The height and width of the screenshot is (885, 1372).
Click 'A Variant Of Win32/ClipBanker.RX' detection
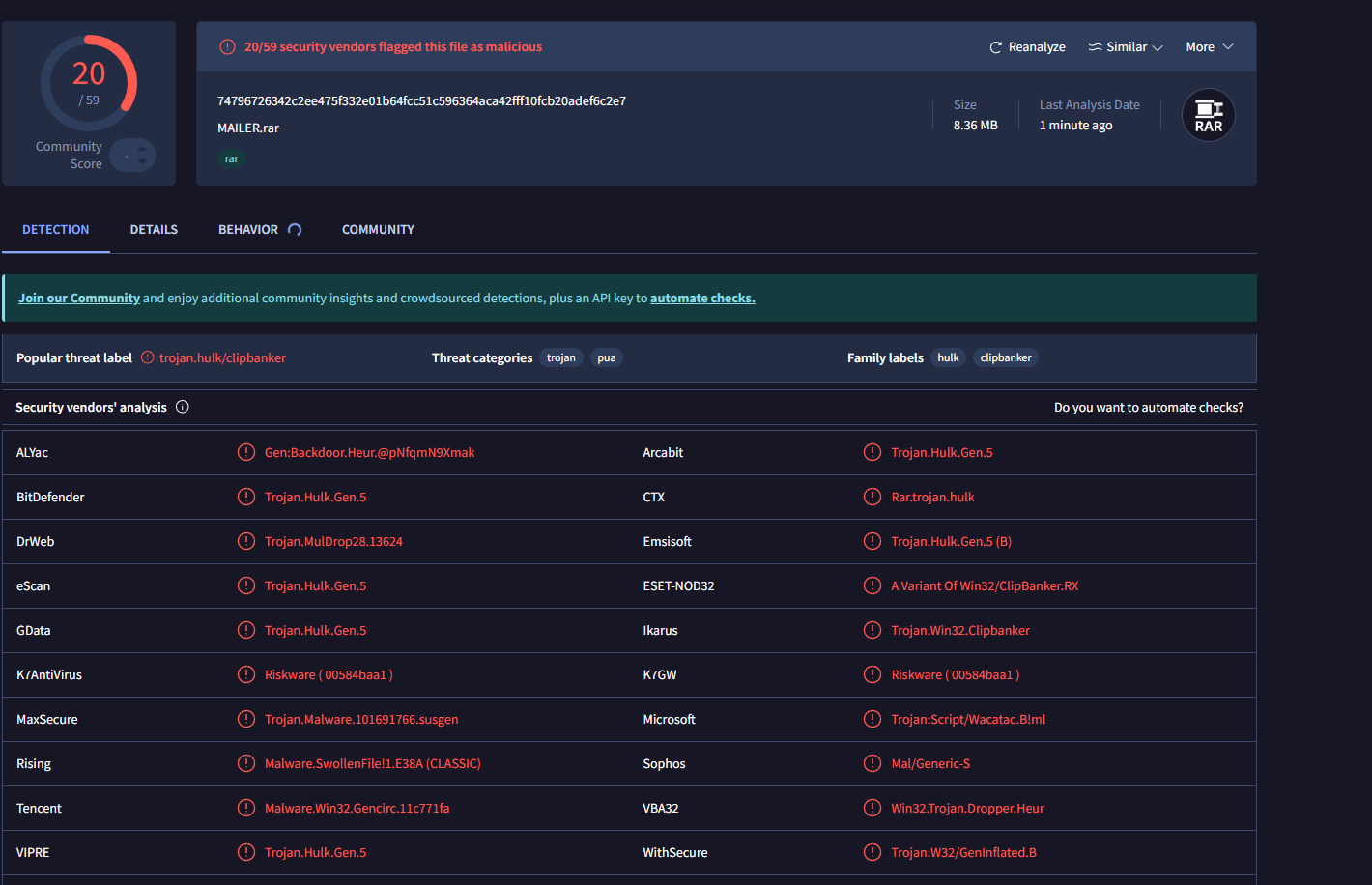(x=985, y=585)
